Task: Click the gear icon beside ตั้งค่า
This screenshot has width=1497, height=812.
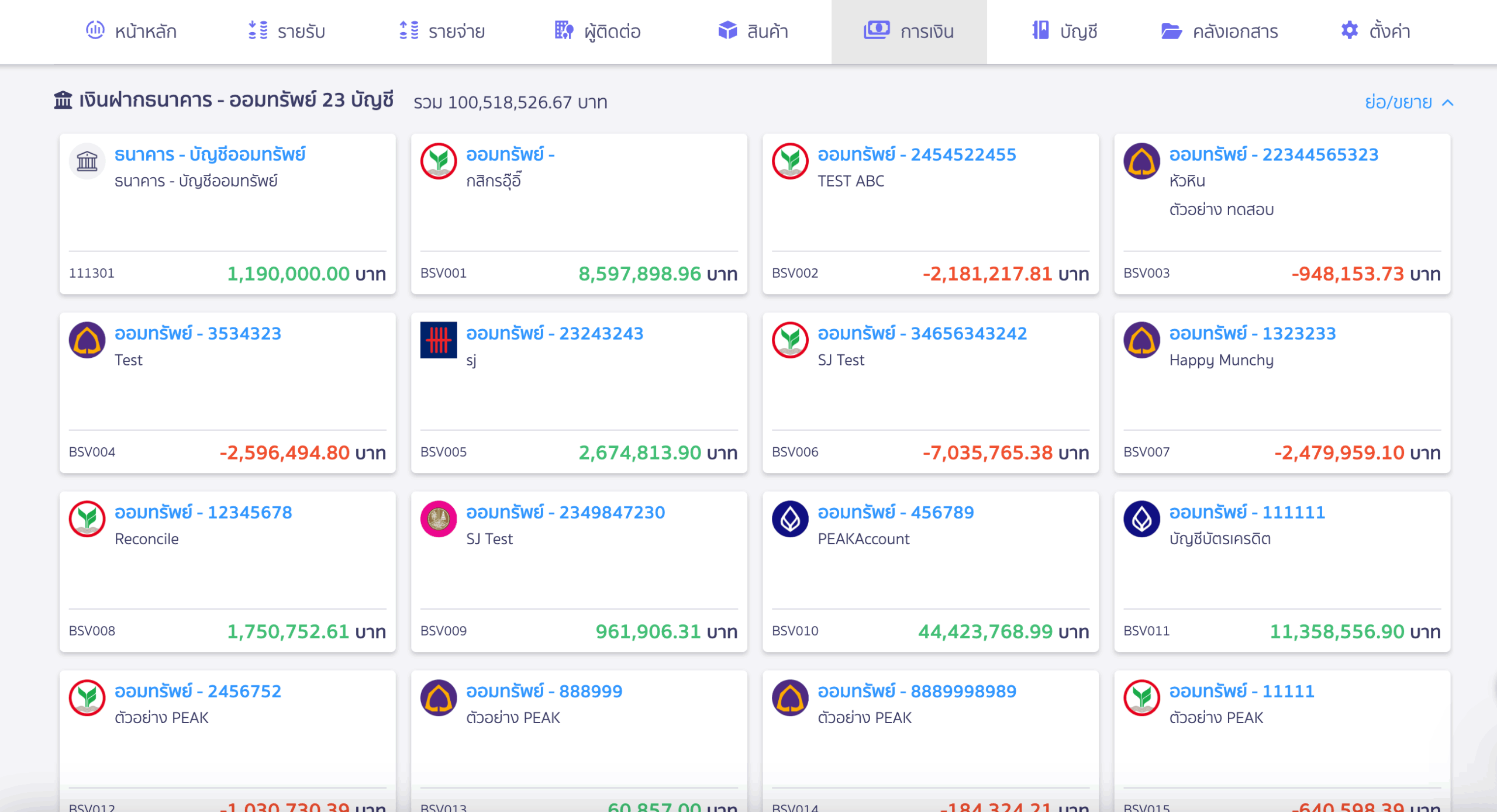Action: point(1350,30)
